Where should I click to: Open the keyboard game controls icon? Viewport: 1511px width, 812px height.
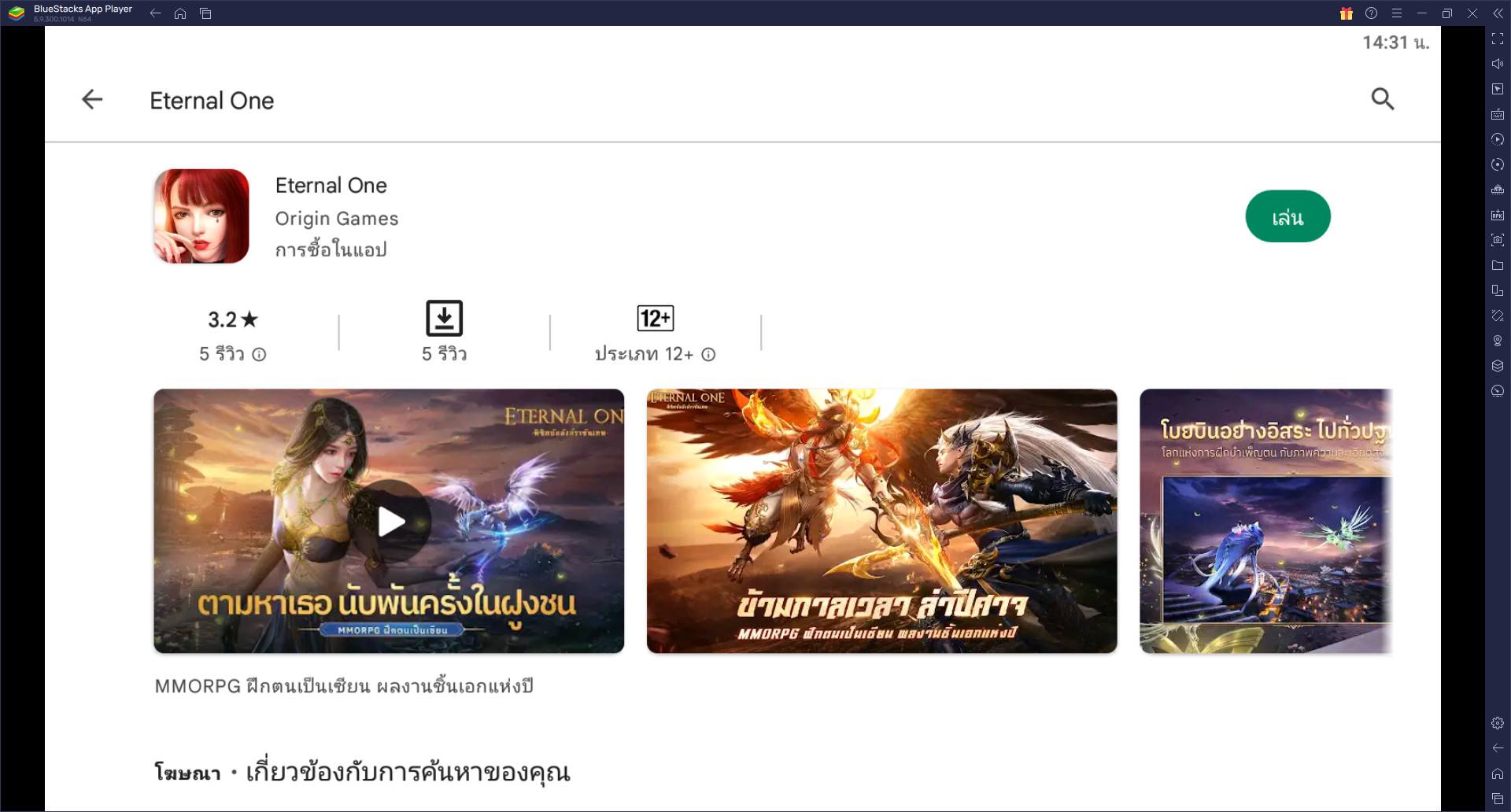pos(1498,114)
